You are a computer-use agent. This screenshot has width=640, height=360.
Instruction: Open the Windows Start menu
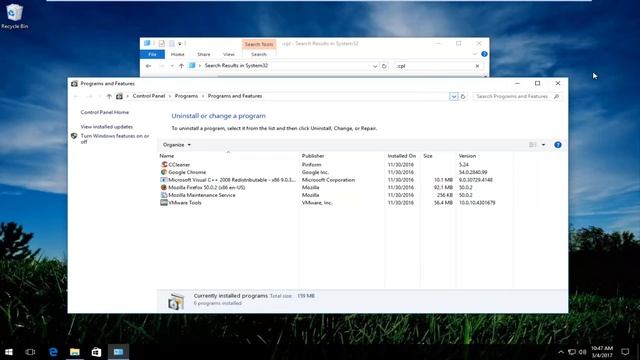click(x=9, y=352)
